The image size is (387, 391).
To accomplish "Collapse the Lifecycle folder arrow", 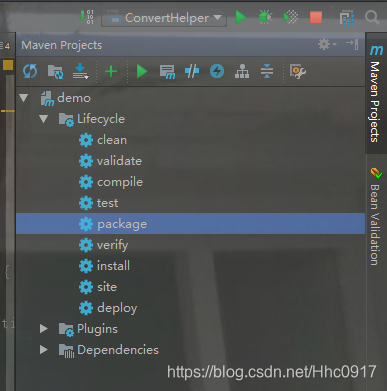I will [x=44, y=119].
